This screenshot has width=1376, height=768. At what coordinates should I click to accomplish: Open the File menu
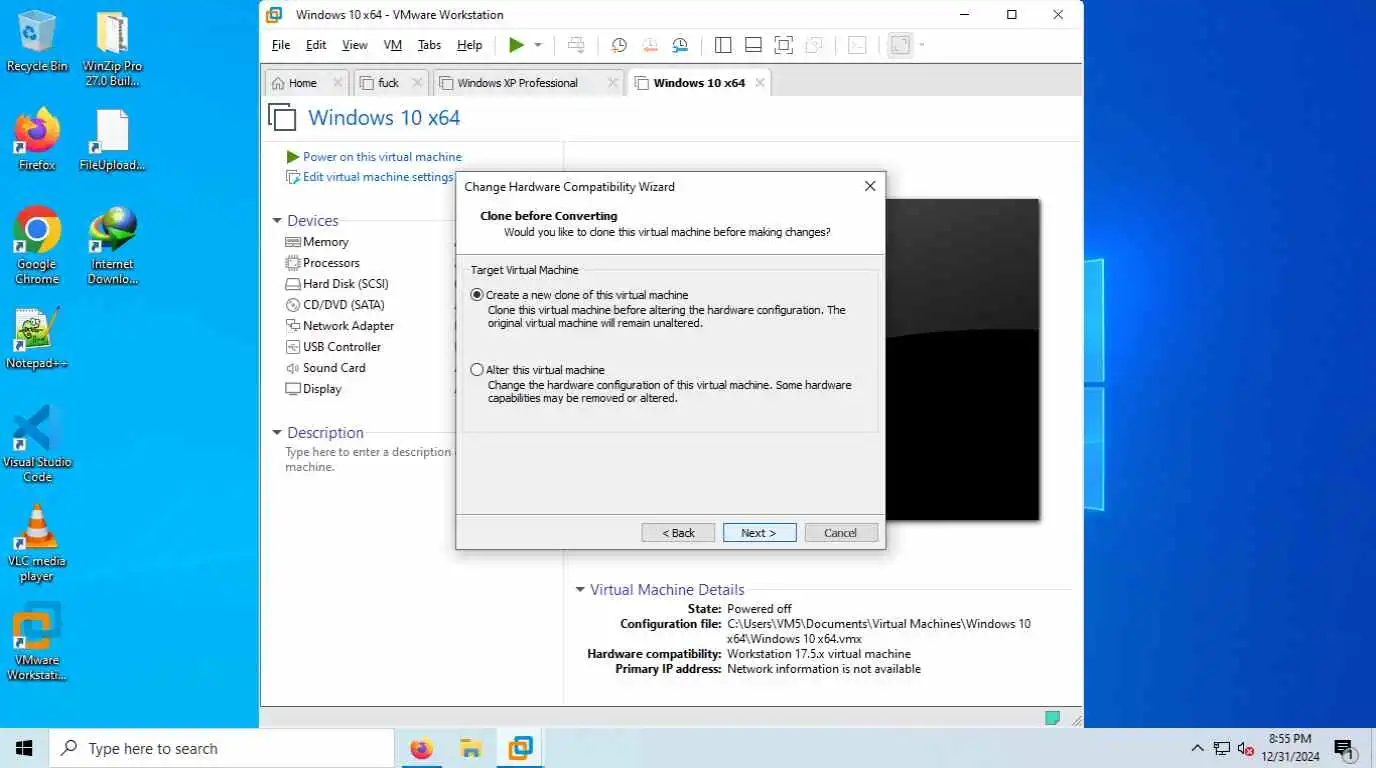click(x=281, y=45)
